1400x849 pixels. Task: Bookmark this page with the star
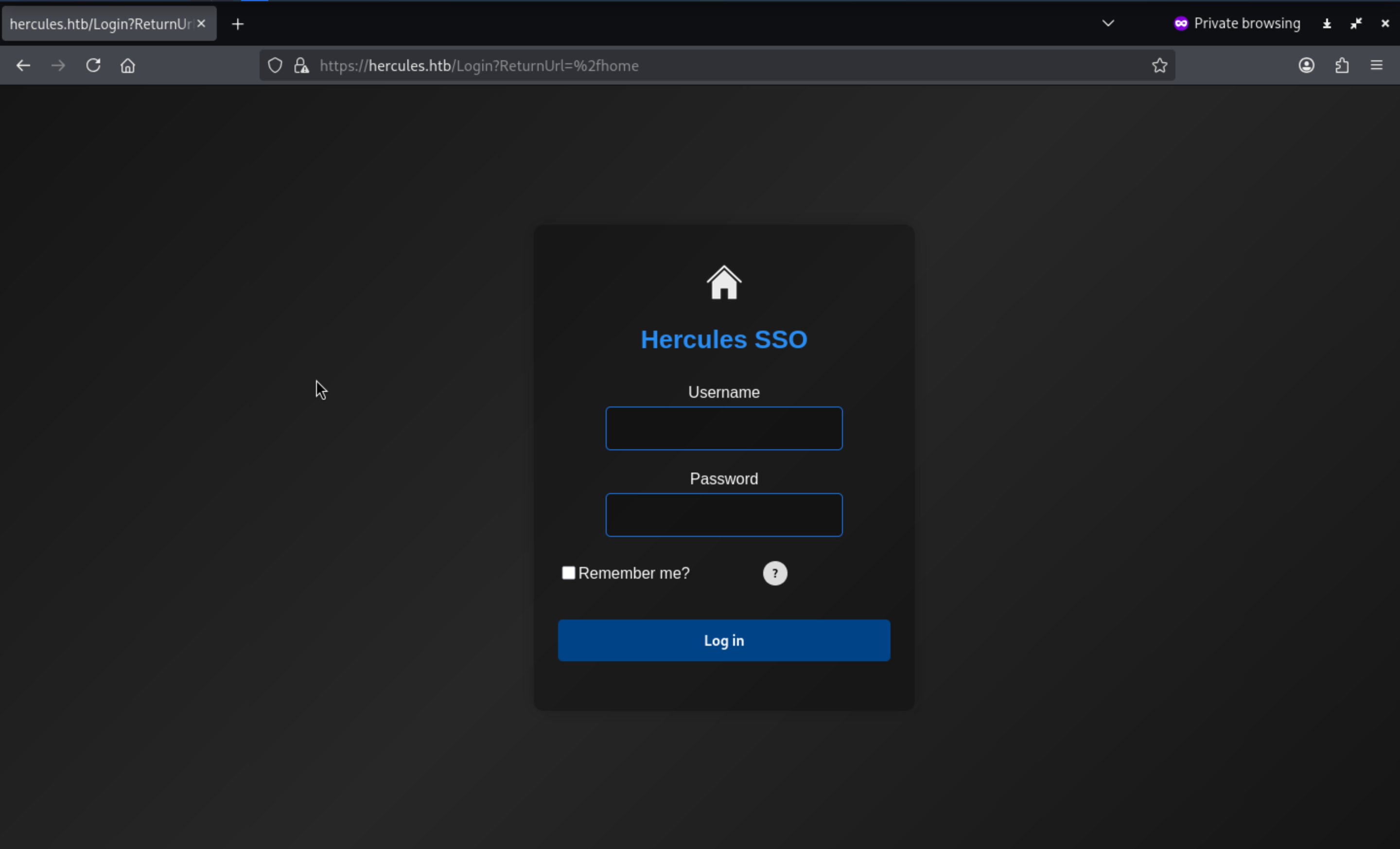(1160, 65)
